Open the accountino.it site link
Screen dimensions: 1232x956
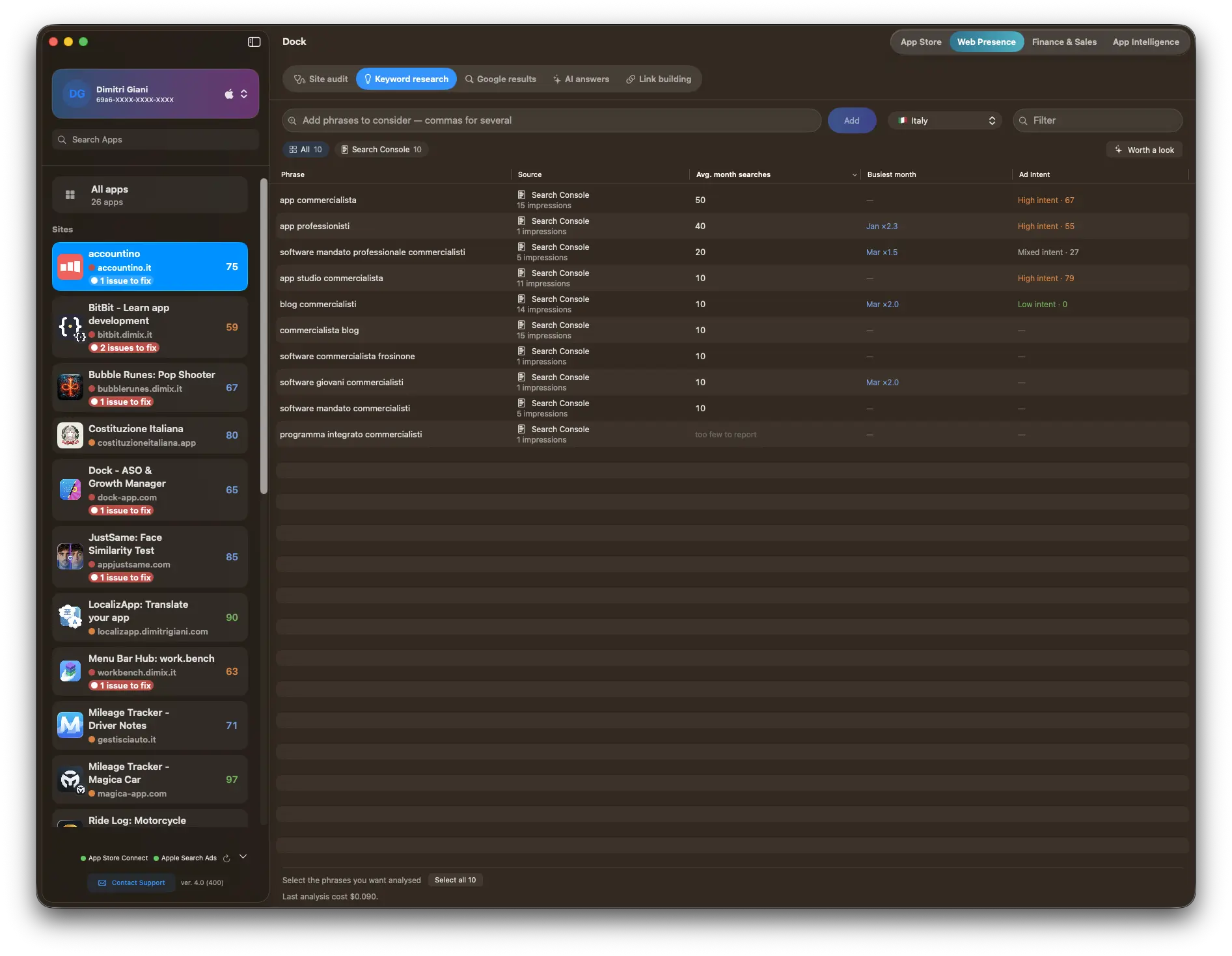point(124,268)
